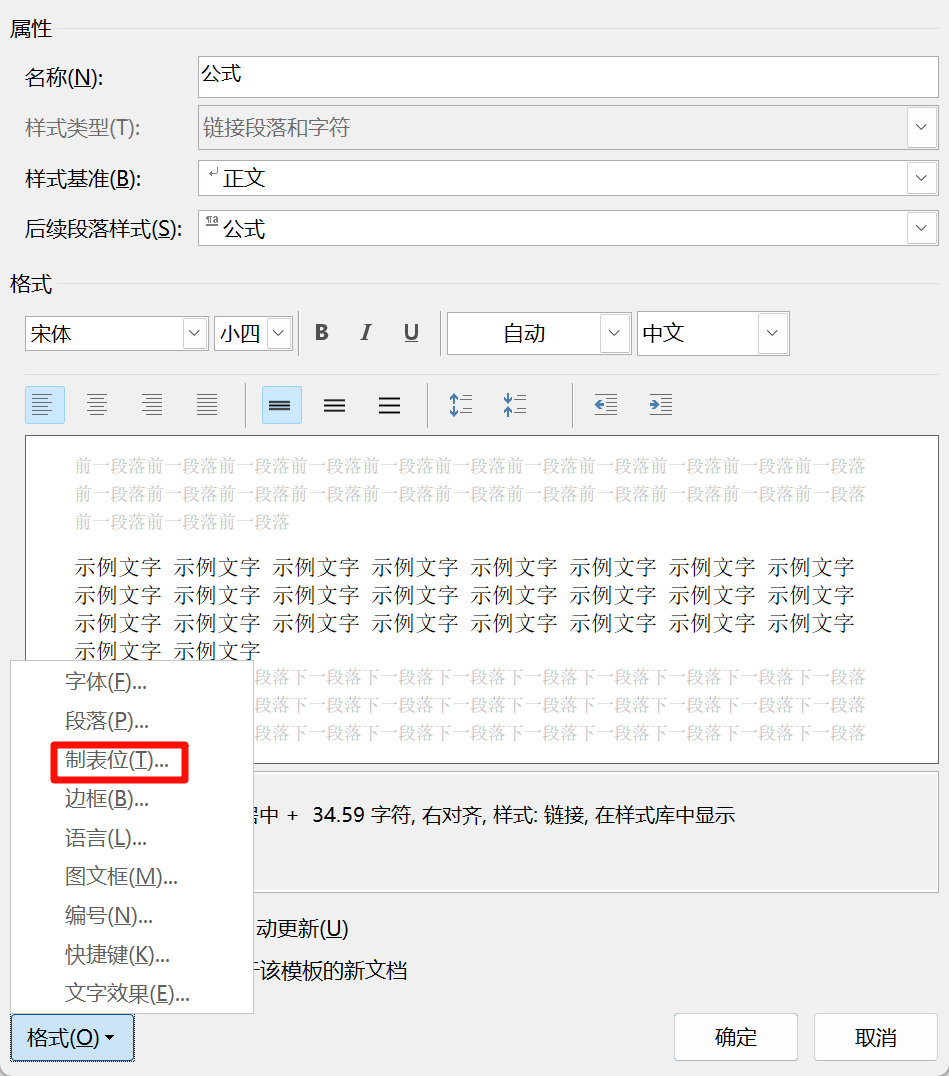
Task: Select left alignment icon
Action: [x=45, y=405]
